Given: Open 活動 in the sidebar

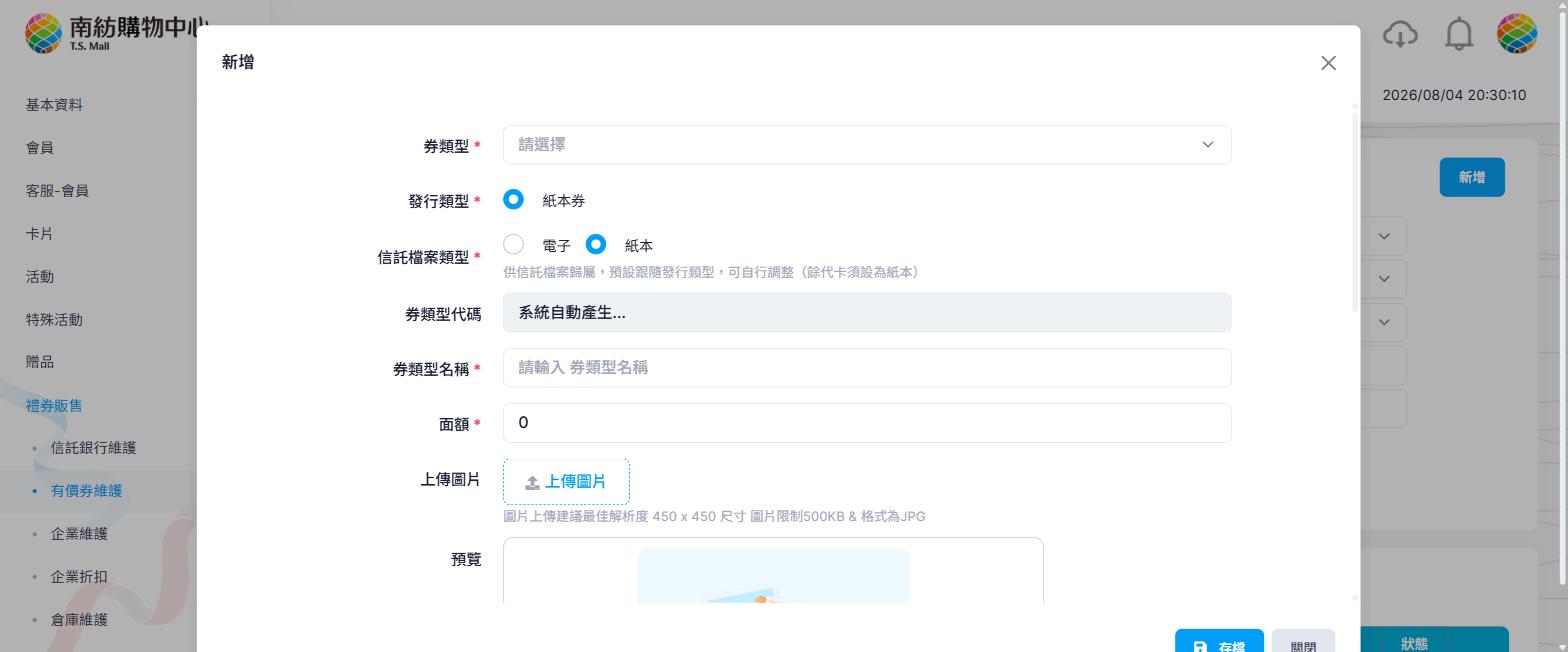Looking at the screenshot, I should 40,277.
